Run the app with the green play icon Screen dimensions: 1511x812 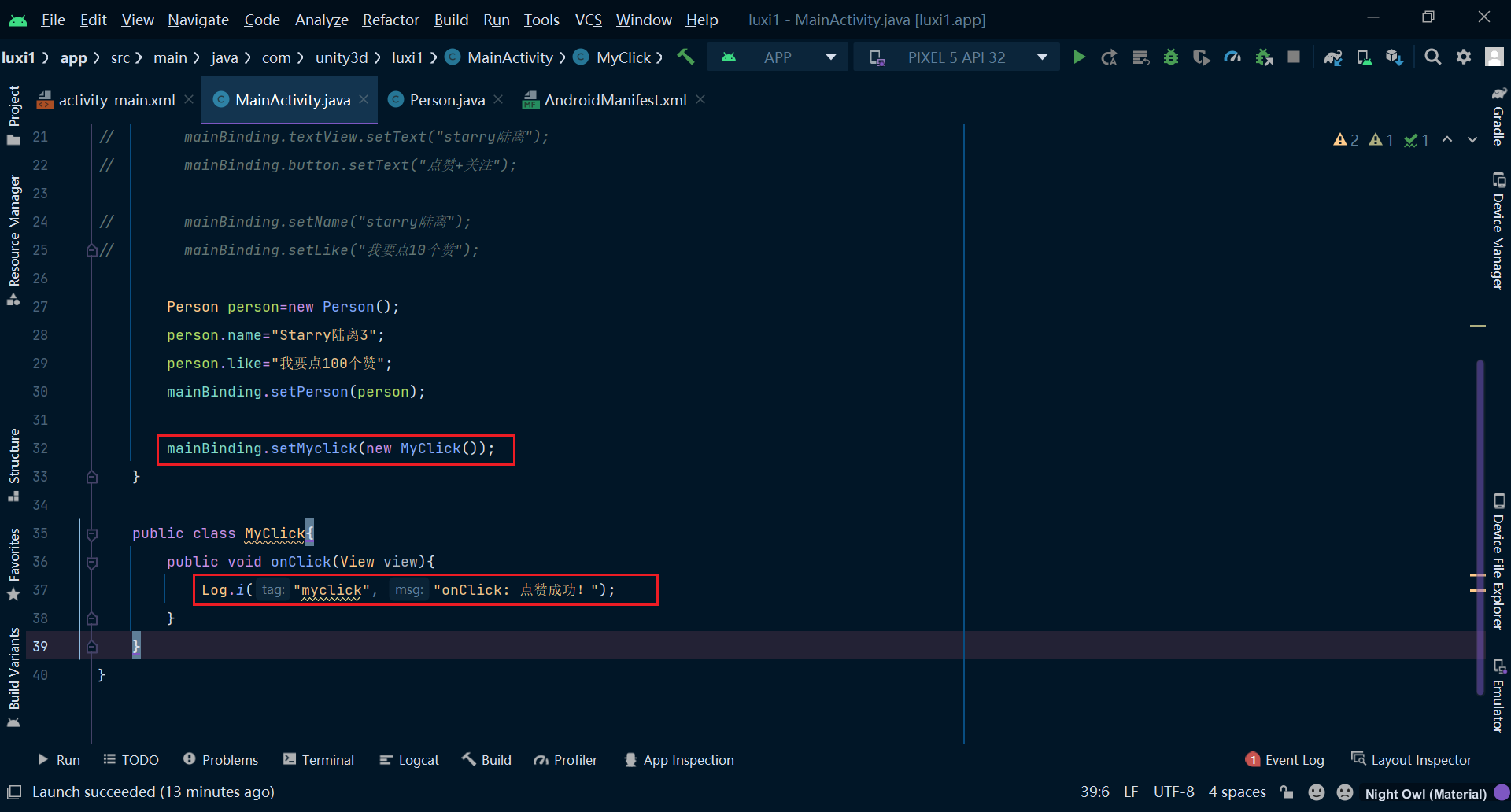(1079, 57)
